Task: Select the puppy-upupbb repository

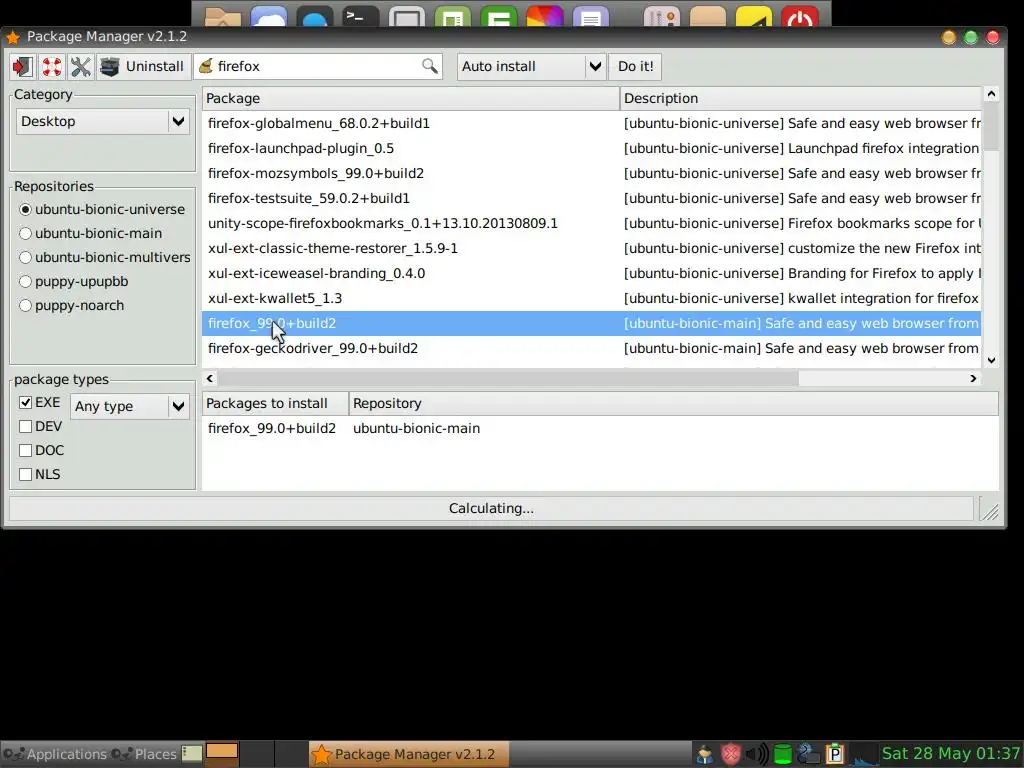Action: pyautogui.click(x=74, y=281)
